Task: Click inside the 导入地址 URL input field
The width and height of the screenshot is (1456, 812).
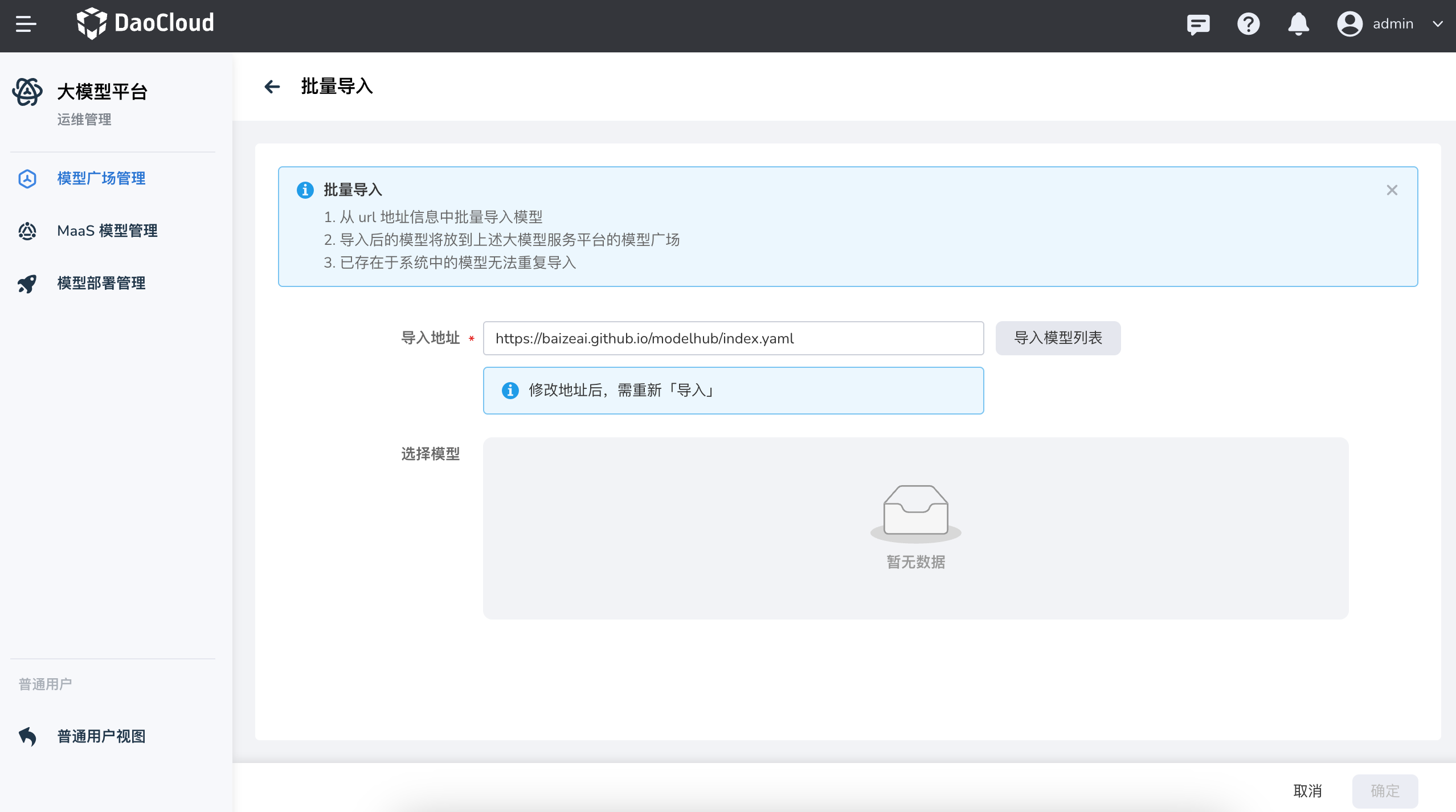Action: click(733, 338)
